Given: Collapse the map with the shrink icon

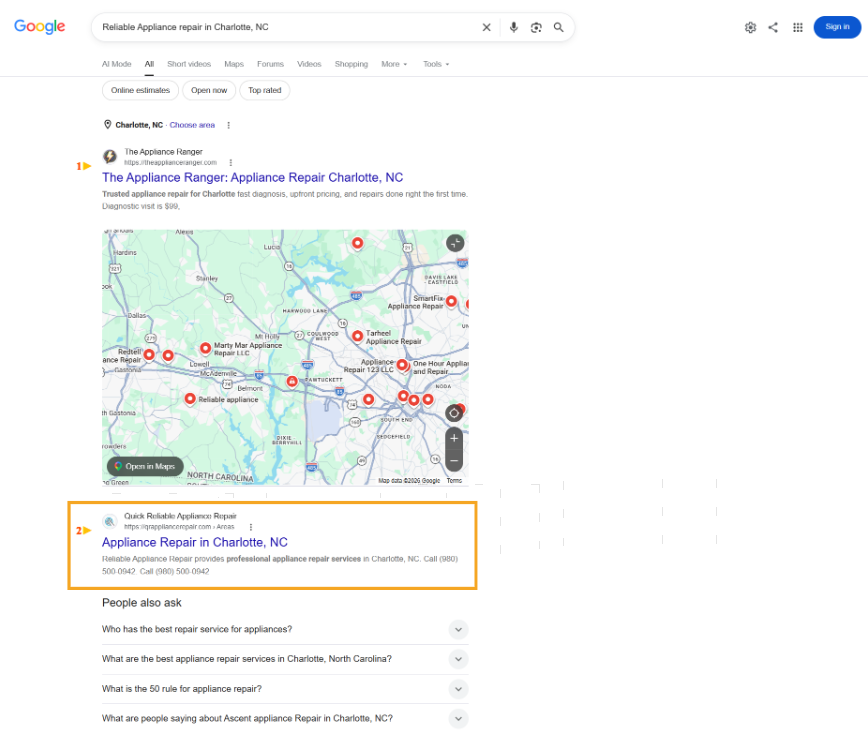Looking at the screenshot, I should coord(455,243).
